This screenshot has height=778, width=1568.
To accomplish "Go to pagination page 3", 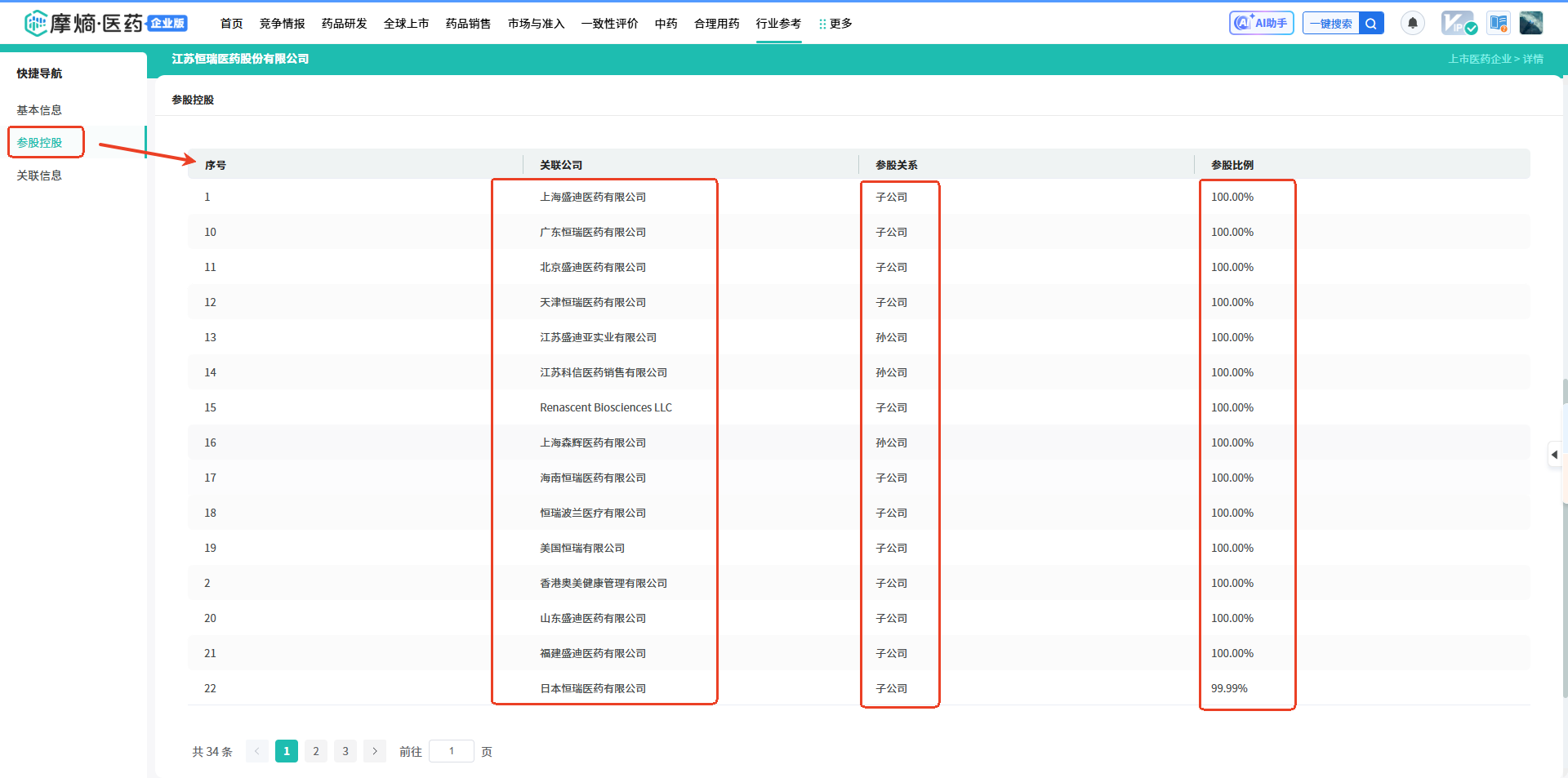I will [345, 751].
